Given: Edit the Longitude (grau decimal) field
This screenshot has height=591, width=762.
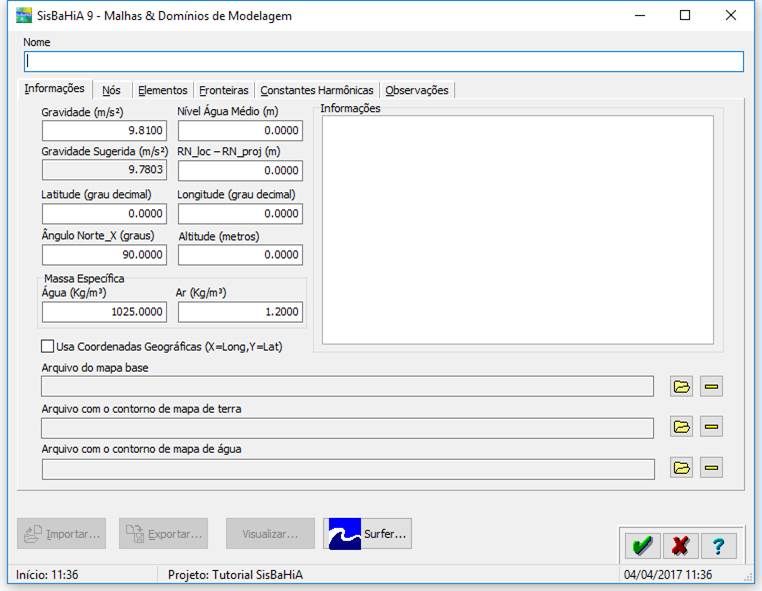Looking at the screenshot, I should tap(240, 214).
